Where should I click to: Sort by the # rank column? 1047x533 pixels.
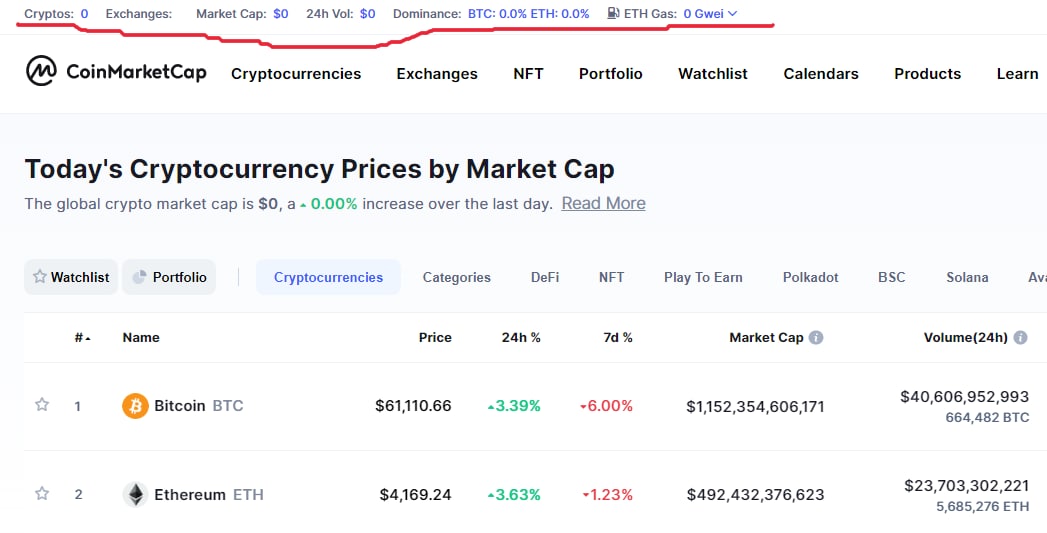(82, 338)
